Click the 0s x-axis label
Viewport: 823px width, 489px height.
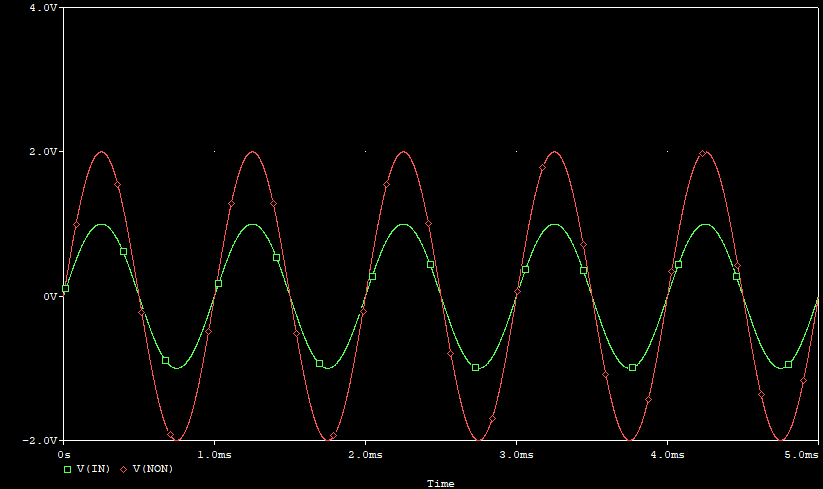click(x=64, y=455)
